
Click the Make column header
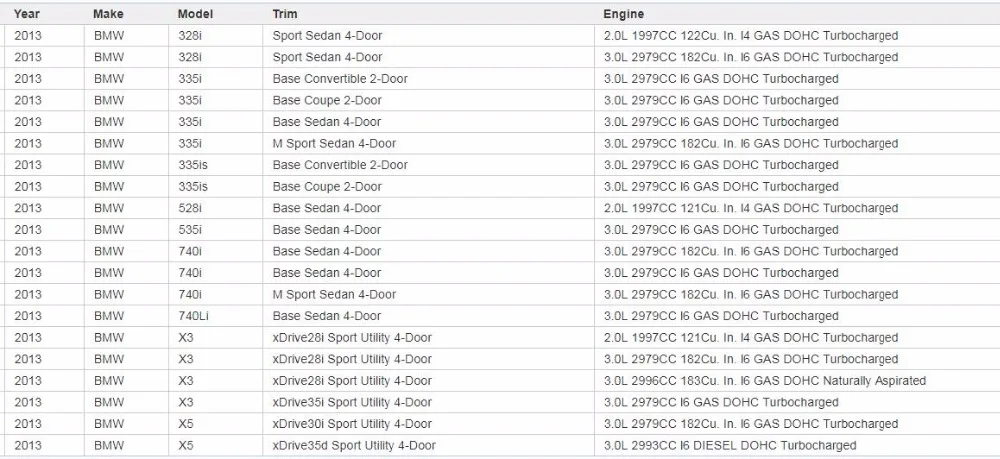click(108, 13)
